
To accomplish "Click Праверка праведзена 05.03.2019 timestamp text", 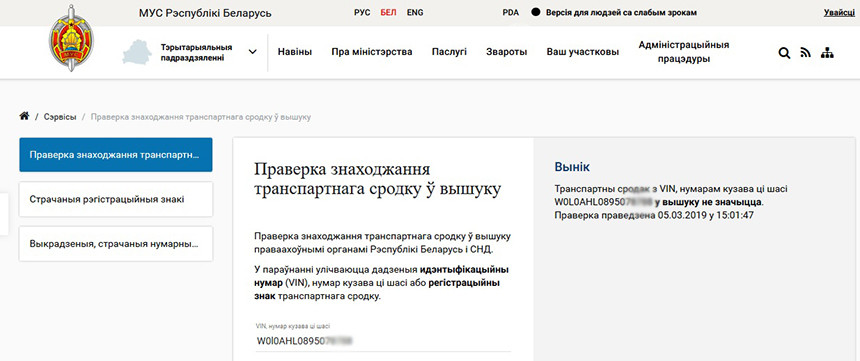I will point(654,216).
